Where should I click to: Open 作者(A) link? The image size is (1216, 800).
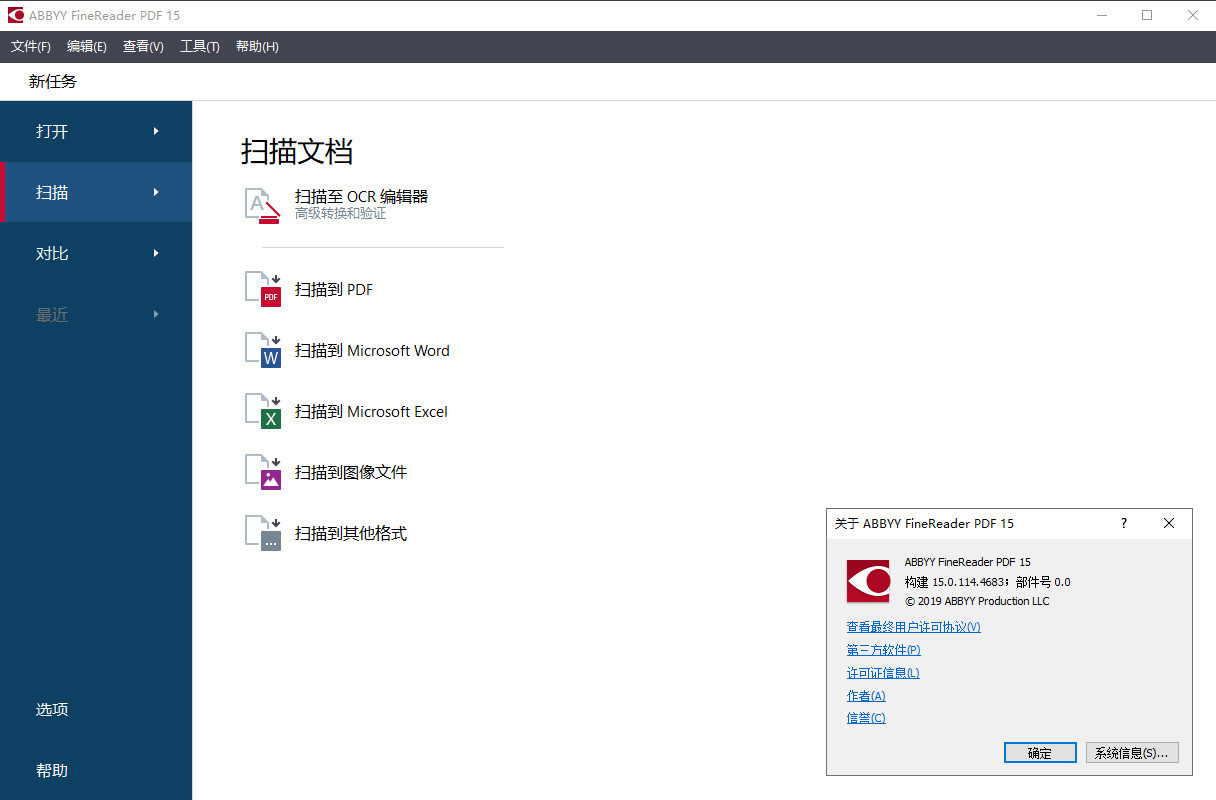(866, 696)
